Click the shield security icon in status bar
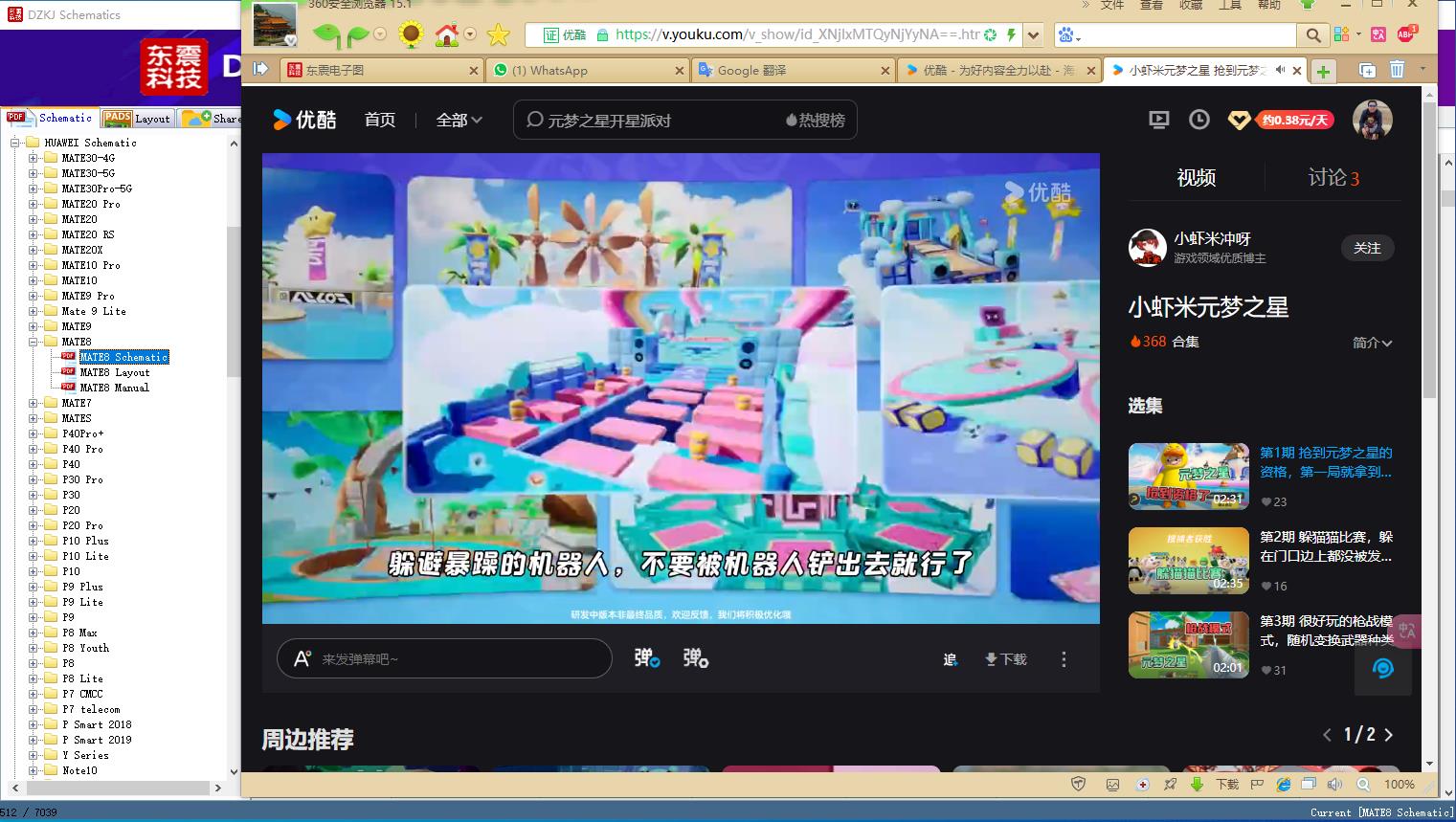The image size is (1456, 822). point(1079,784)
